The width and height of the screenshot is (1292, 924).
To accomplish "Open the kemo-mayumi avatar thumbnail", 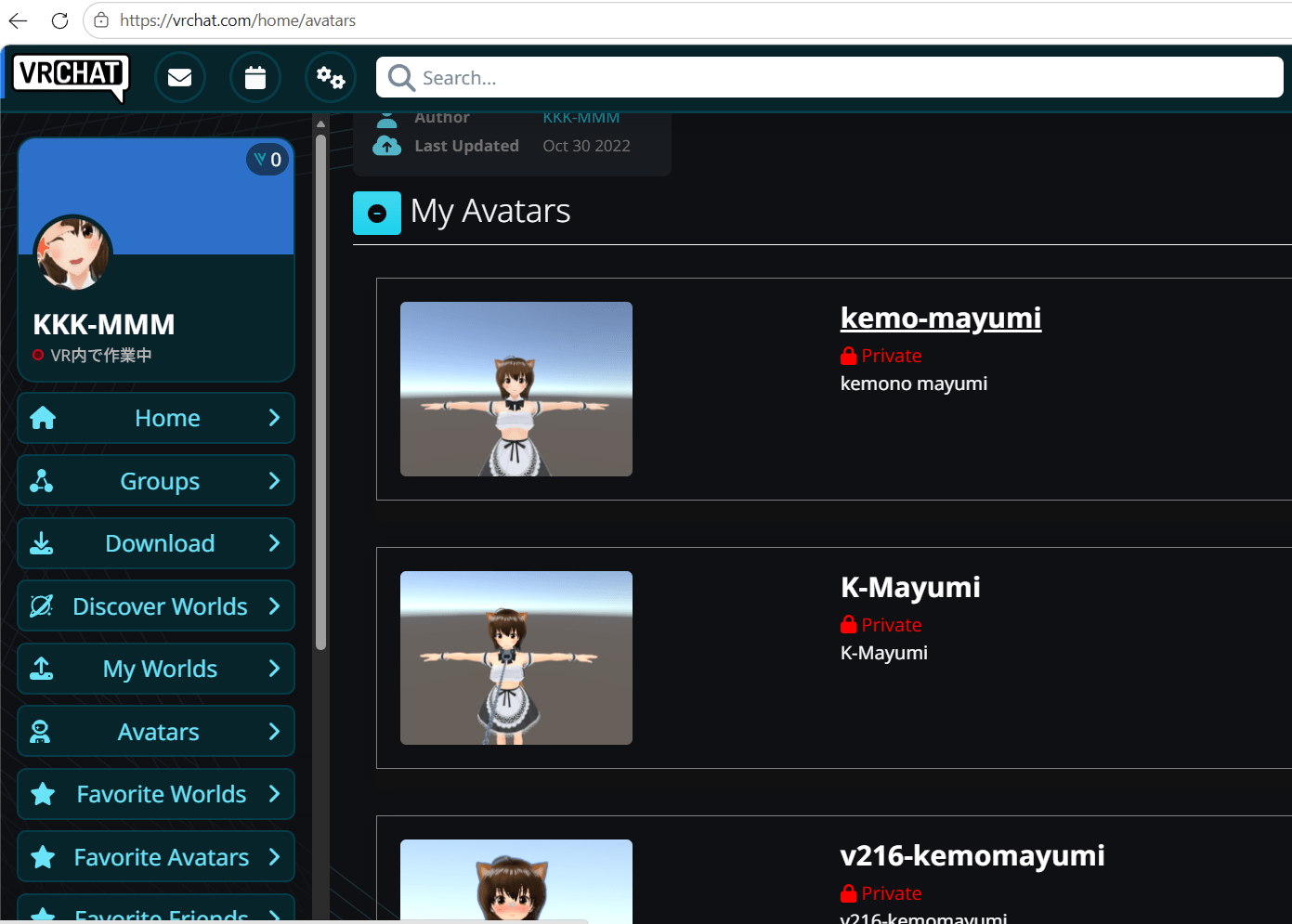I will coord(516,389).
